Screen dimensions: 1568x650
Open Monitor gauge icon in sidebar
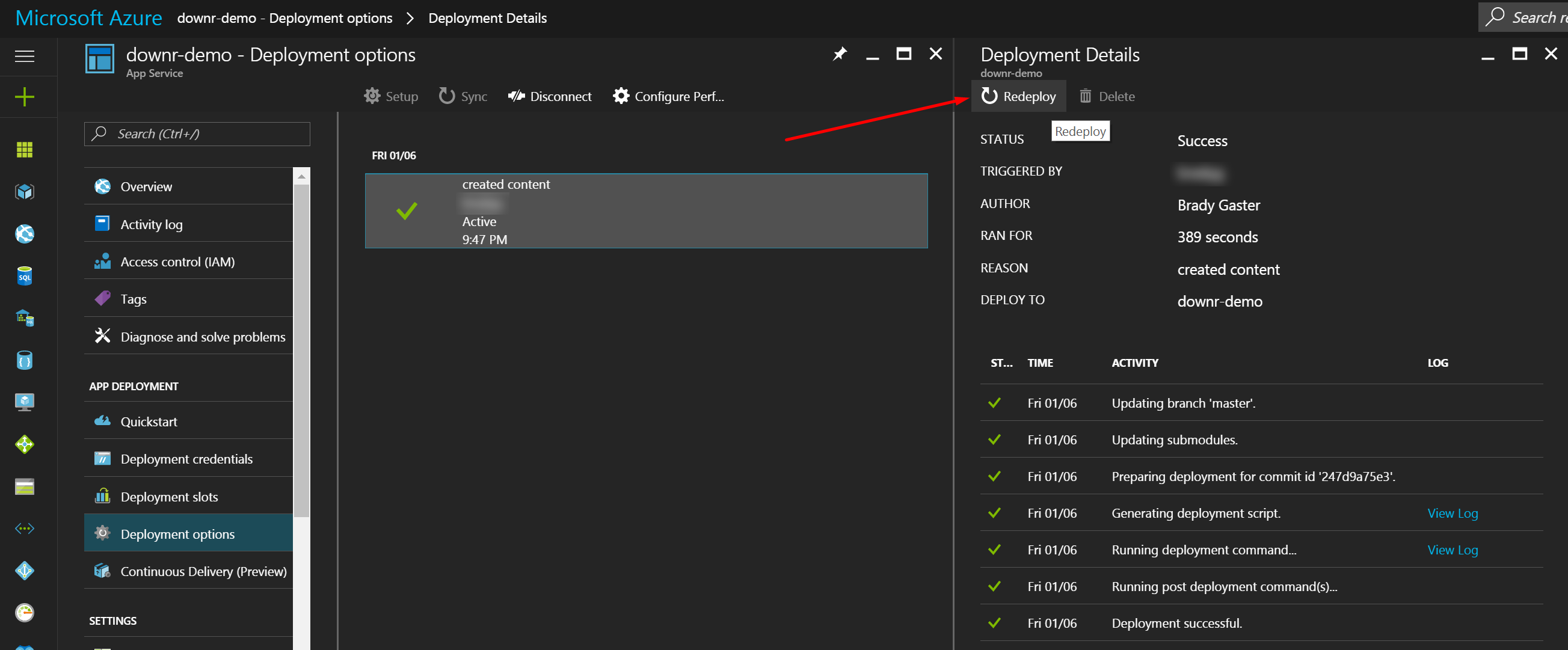coord(24,613)
